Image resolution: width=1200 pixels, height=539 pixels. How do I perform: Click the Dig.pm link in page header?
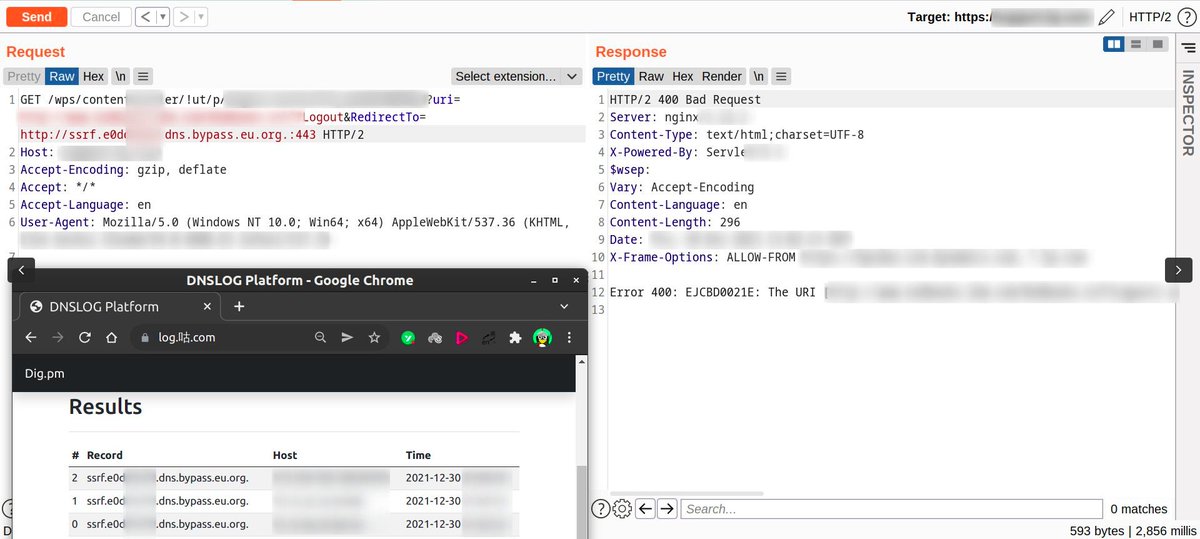[x=45, y=373]
